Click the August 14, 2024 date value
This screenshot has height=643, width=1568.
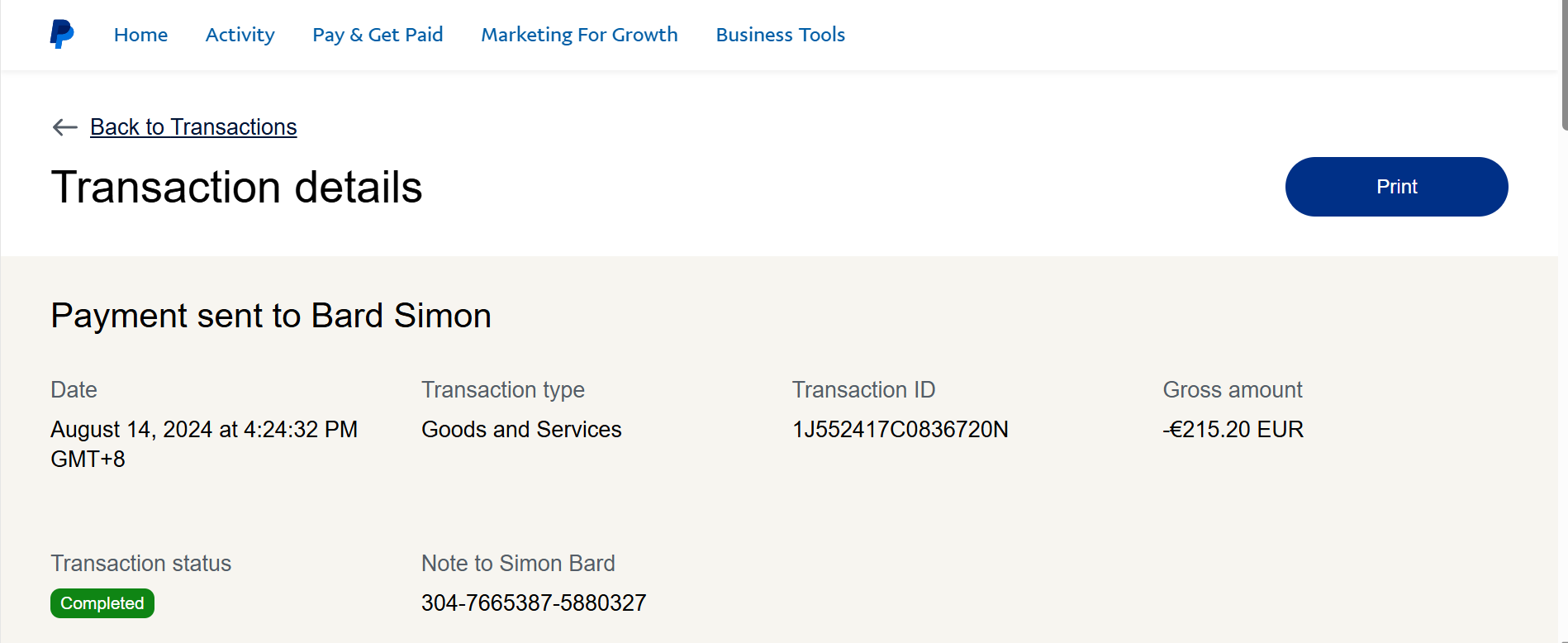click(204, 430)
